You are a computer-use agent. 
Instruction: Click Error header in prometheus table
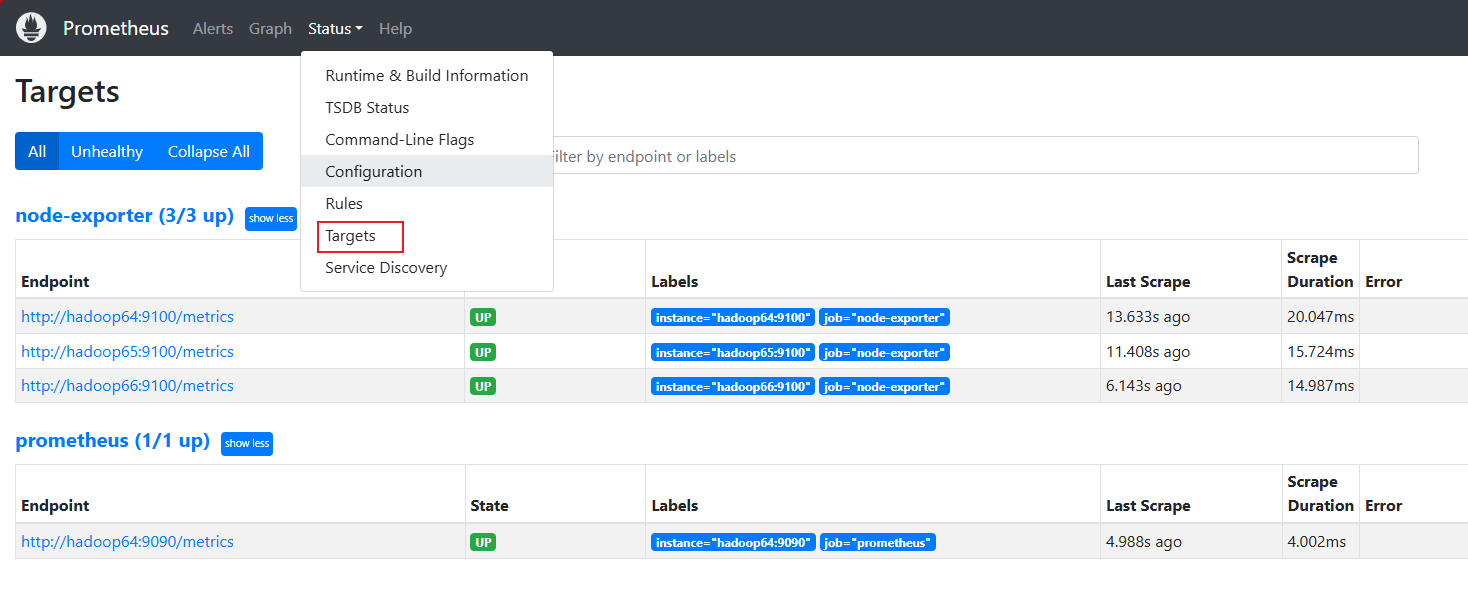click(1384, 506)
